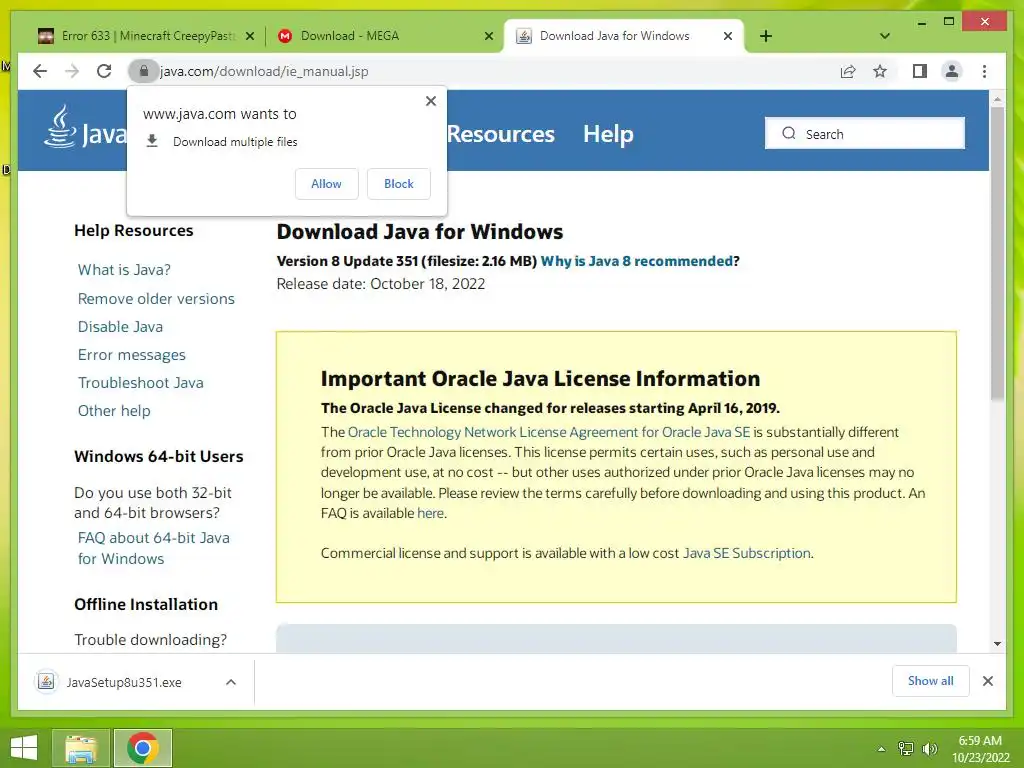Close the downloads bar

(x=987, y=681)
